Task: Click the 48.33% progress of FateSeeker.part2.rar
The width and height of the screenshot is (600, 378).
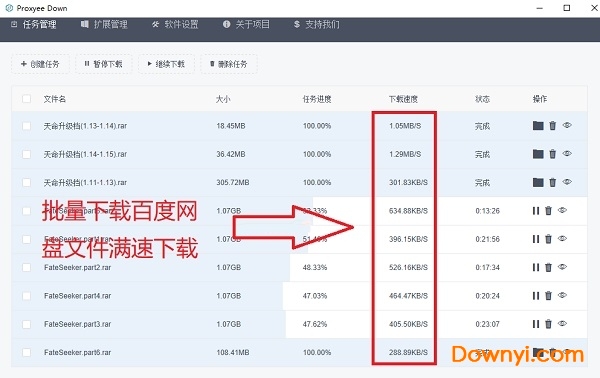Action: (315, 267)
